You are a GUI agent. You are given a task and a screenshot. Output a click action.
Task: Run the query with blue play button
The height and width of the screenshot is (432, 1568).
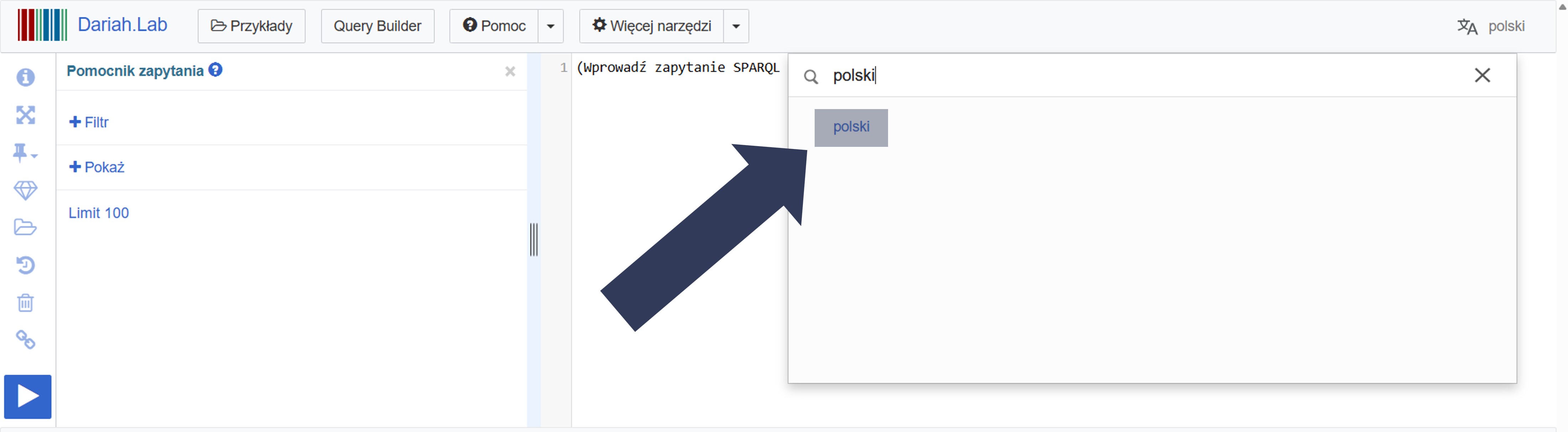coord(28,397)
